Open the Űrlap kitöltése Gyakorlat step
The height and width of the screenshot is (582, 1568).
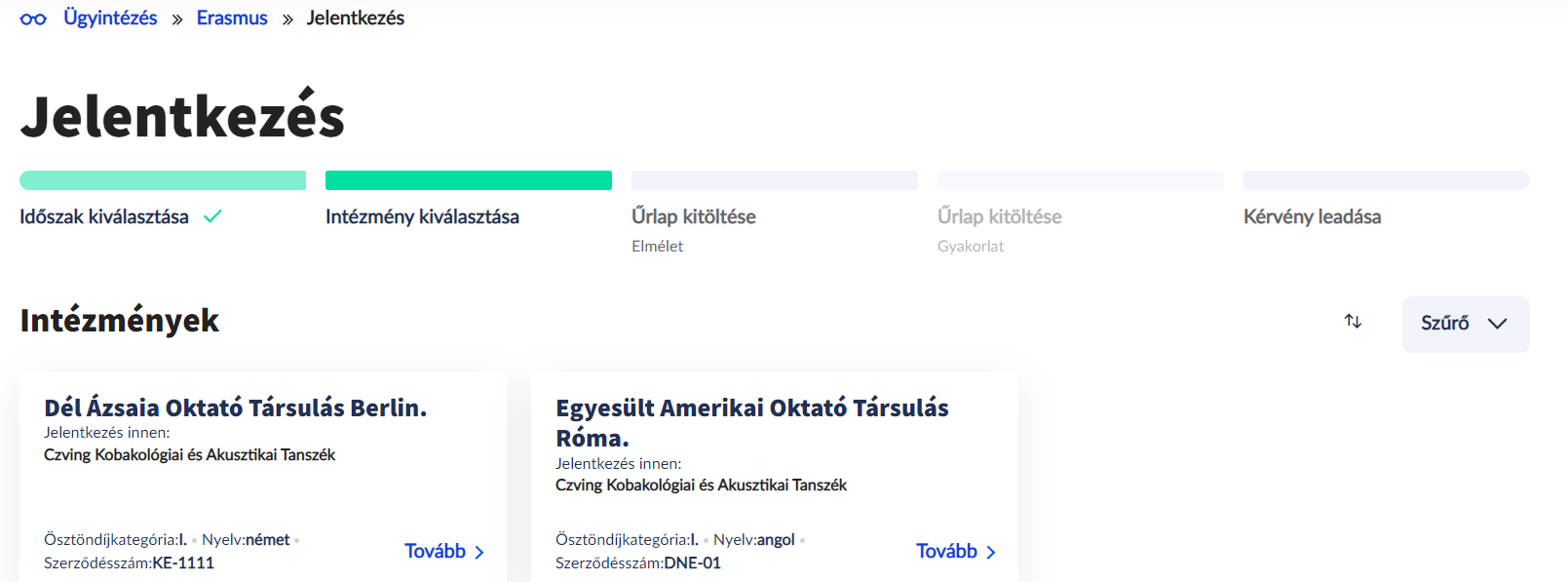coord(999,216)
